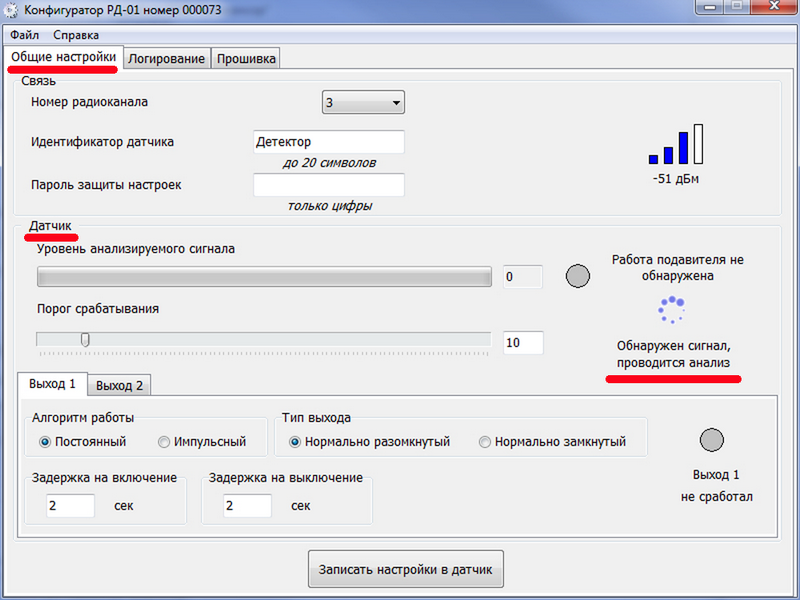Click the signal strength bars indicator

pyautogui.click(x=676, y=144)
